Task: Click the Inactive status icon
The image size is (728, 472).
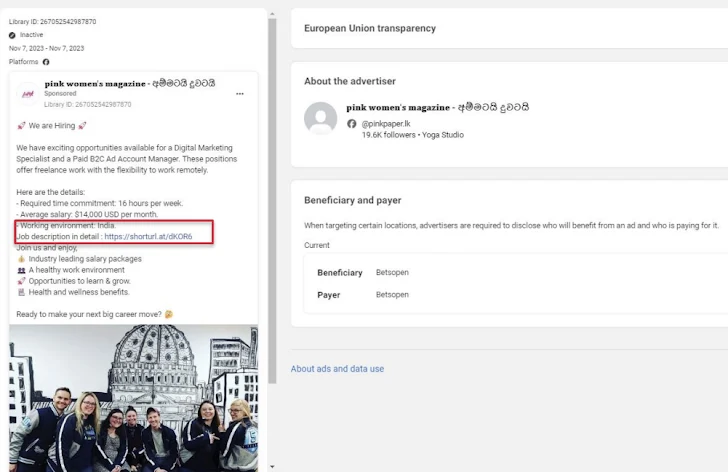Action: 13,35
